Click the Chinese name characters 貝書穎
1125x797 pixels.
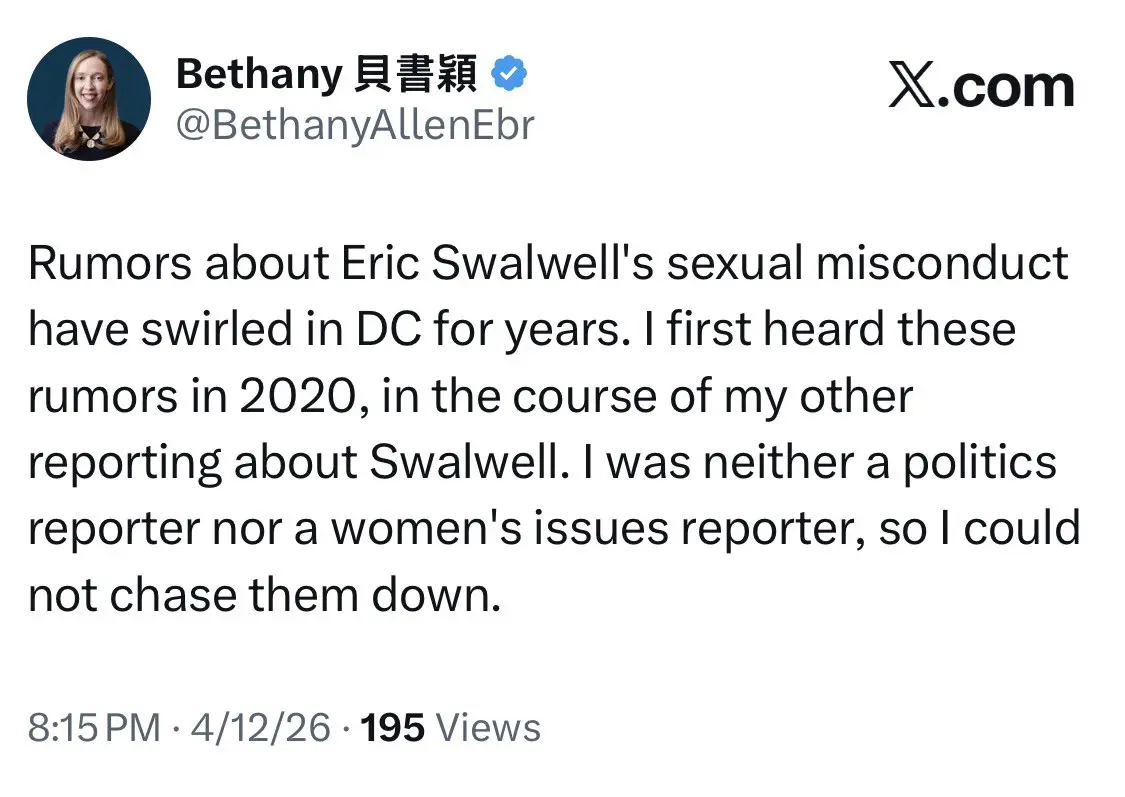[416, 75]
